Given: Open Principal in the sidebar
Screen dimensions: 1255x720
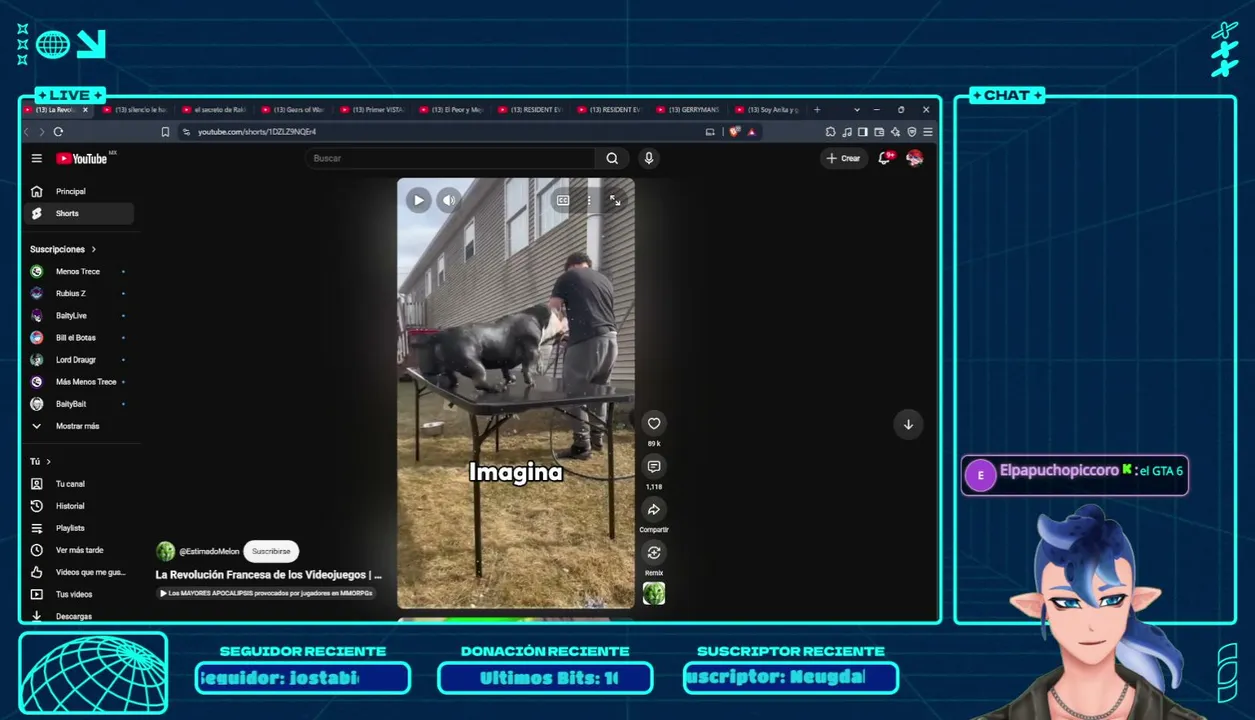Looking at the screenshot, I should tap(79, 191).
